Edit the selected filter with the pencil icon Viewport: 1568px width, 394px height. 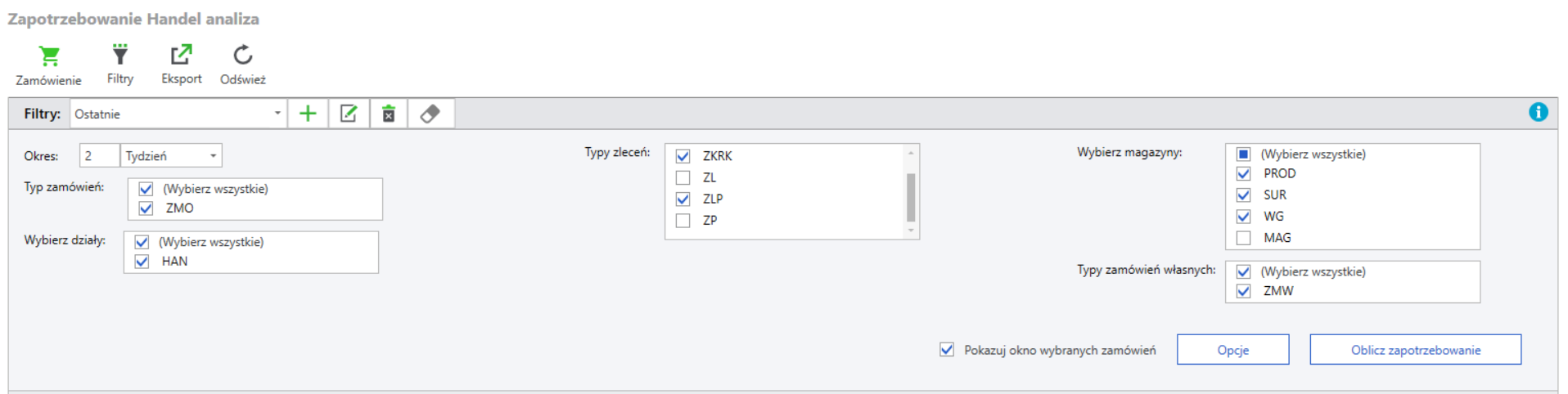349,114
